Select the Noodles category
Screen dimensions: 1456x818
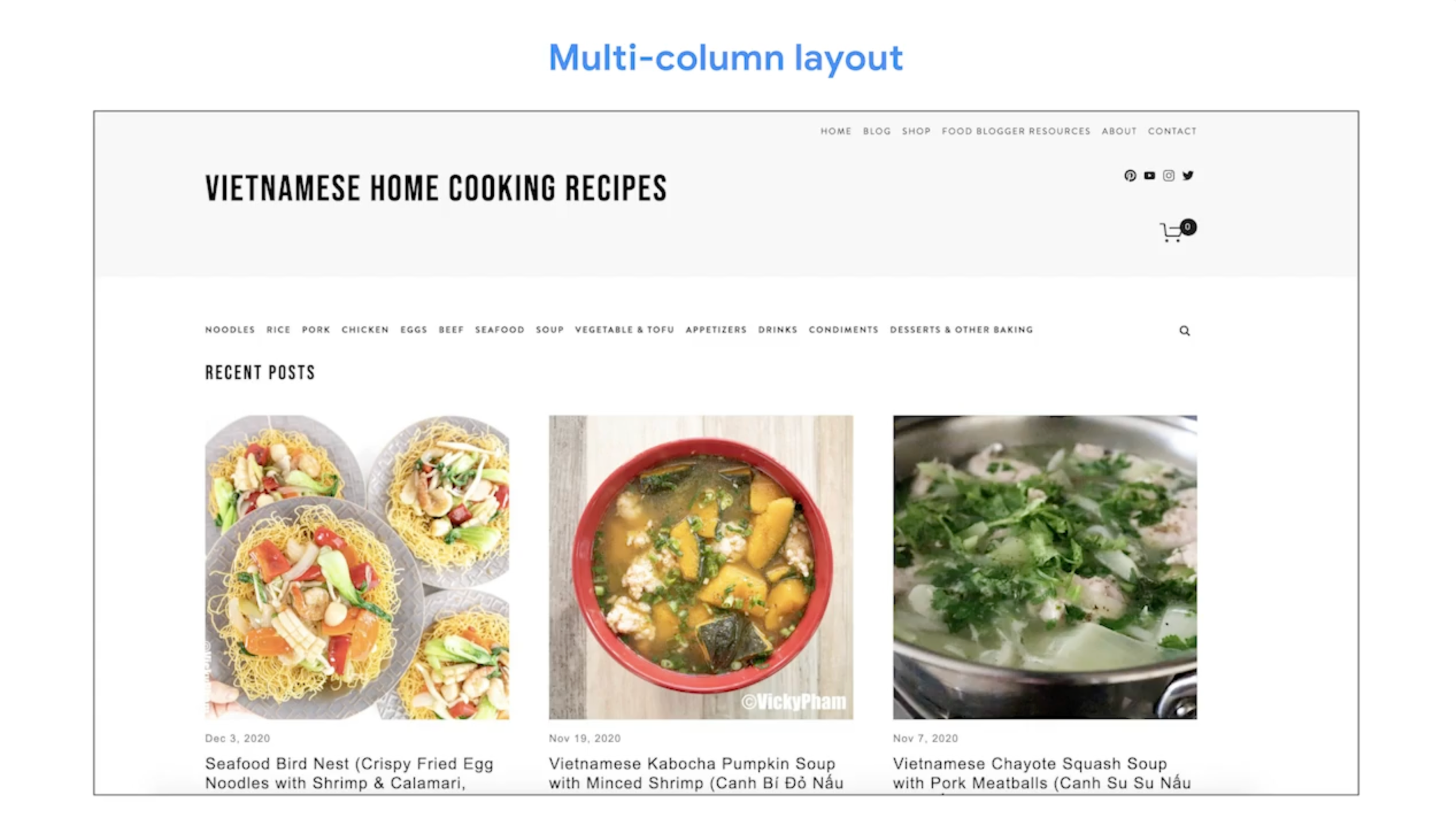230,330
